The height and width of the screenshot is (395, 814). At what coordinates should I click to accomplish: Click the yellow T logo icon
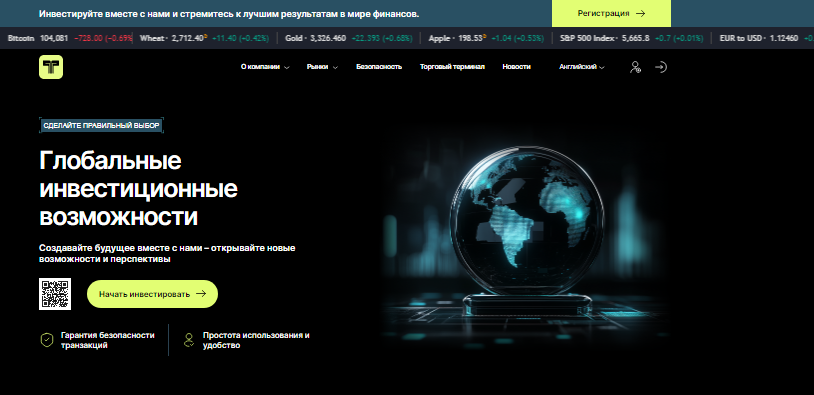pyautogui.click(x=51, y=67)
